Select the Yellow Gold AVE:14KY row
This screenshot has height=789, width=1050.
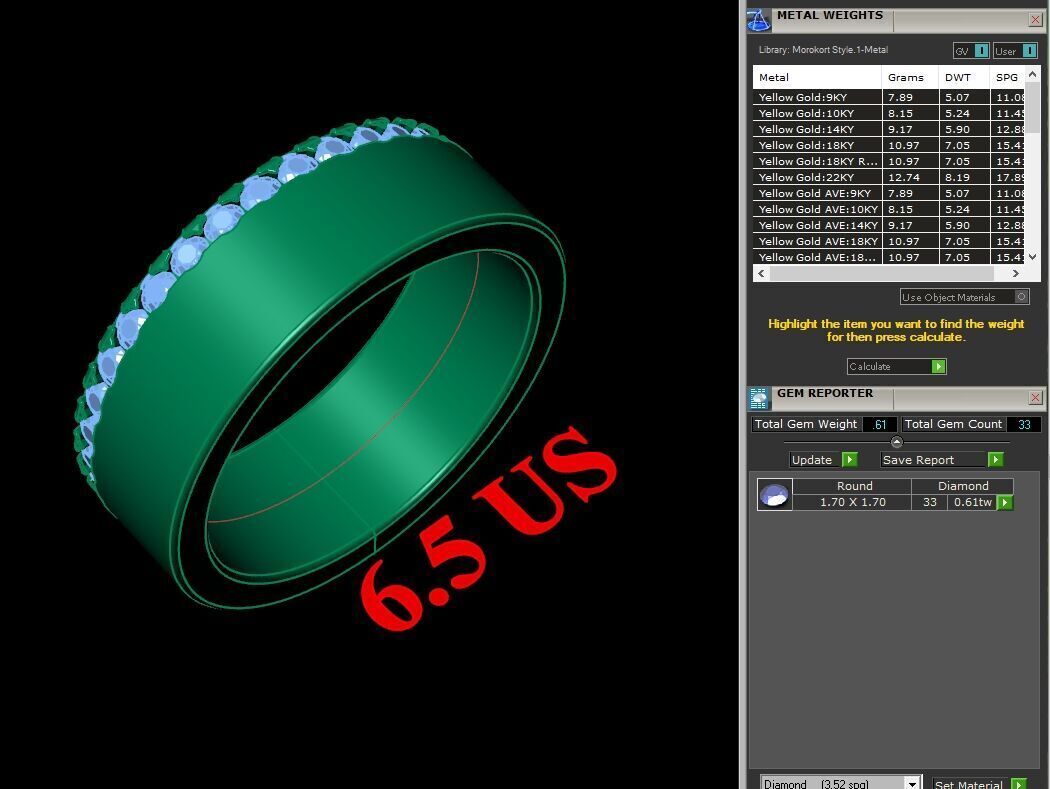click(889, 225)
